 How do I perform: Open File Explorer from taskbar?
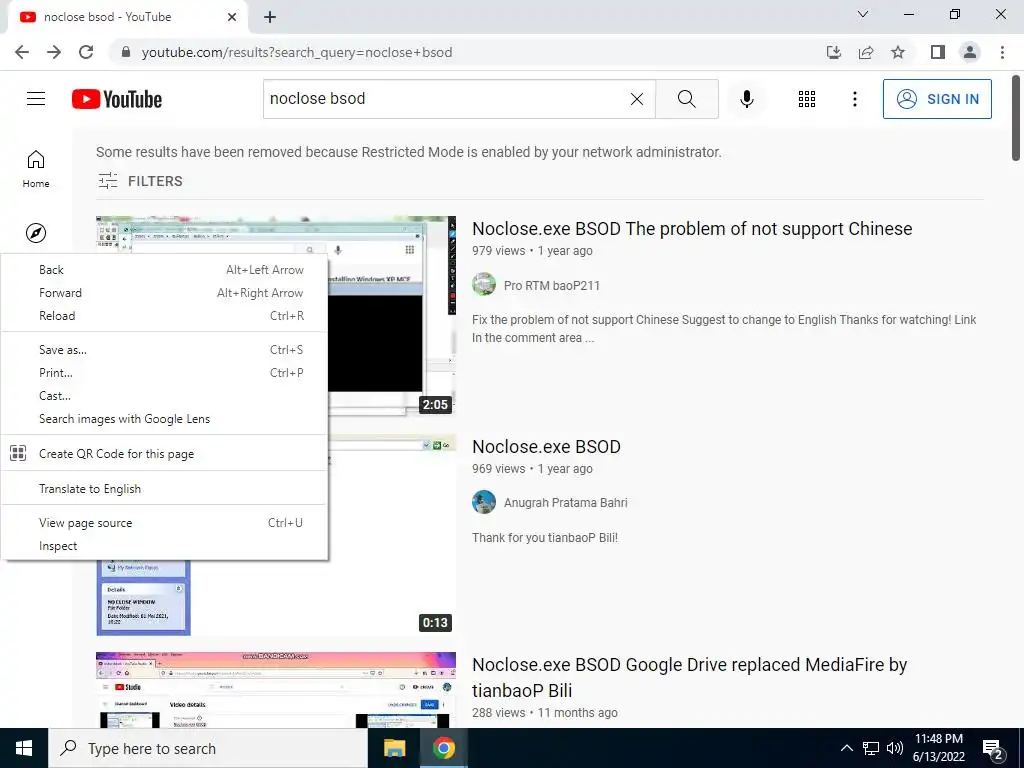click(x=394, y=748)
